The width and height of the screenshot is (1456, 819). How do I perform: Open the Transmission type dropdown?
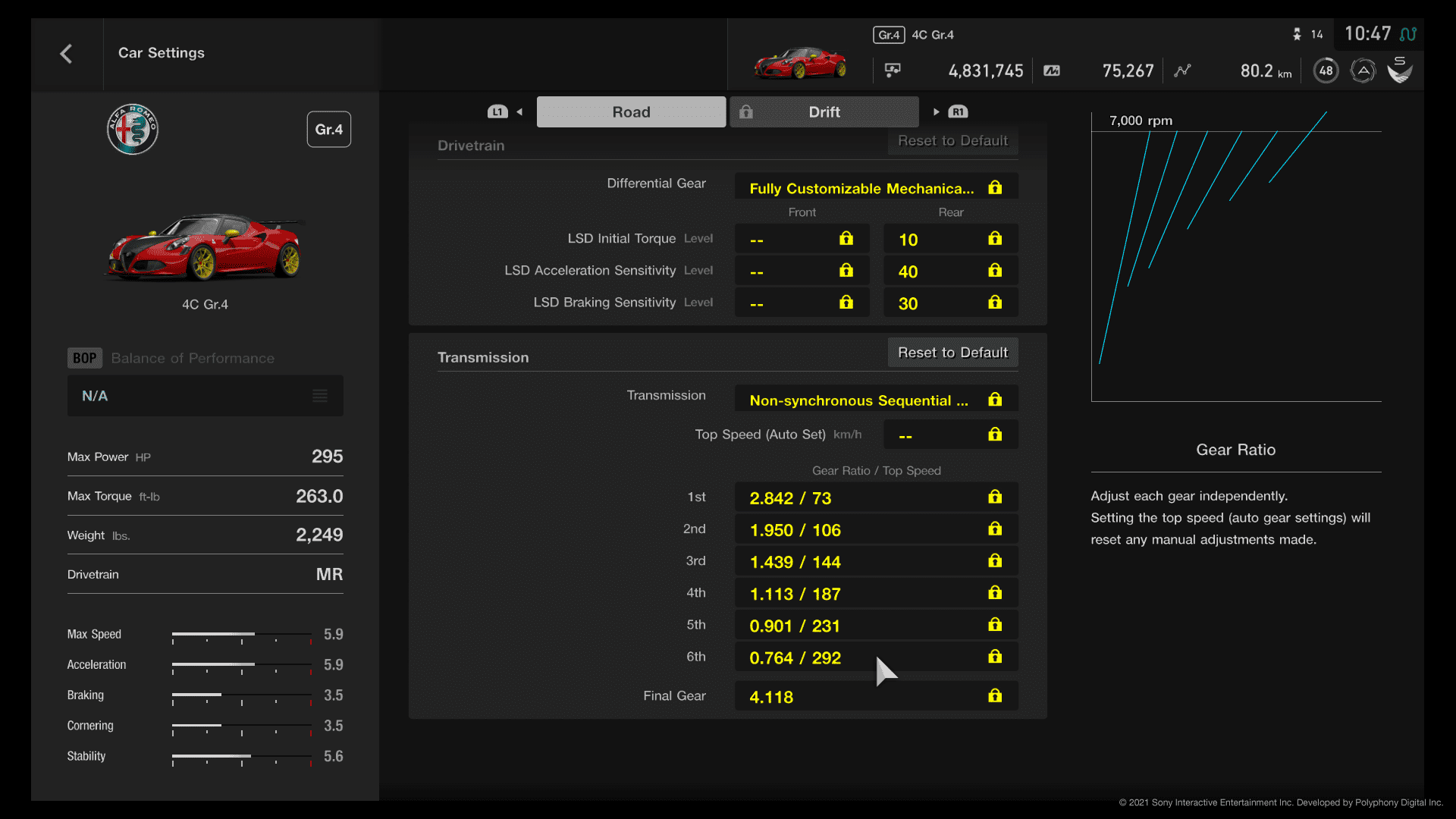(876, 400)
